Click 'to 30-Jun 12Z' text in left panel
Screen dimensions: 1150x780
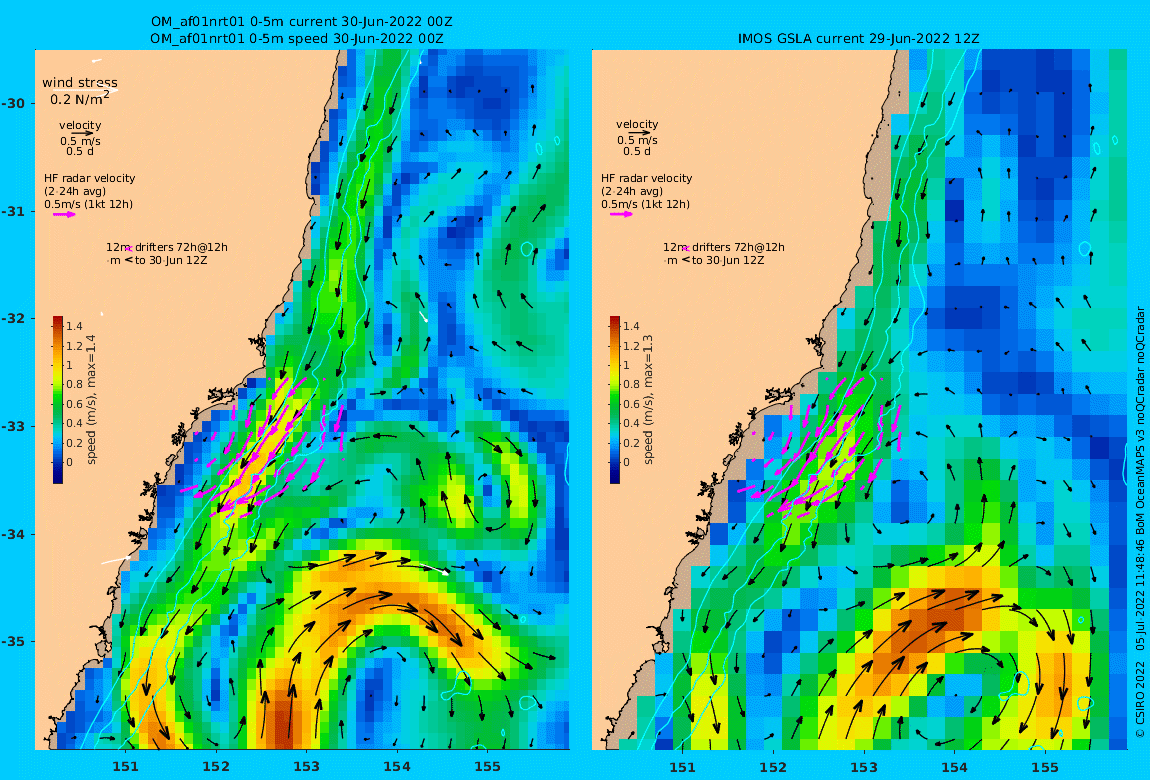click(x=171, y=260)
